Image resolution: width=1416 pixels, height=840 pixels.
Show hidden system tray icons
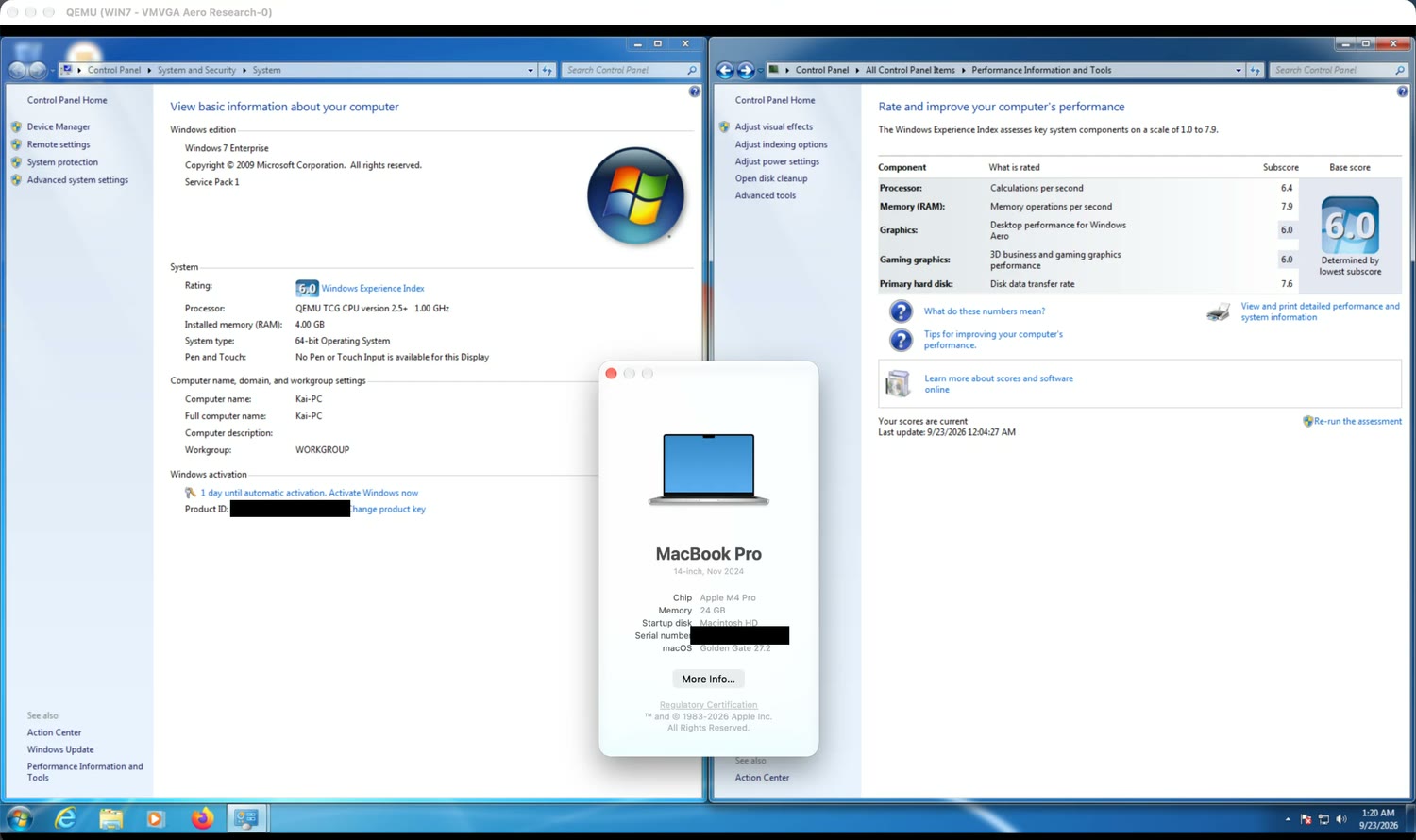[1288, 819]
